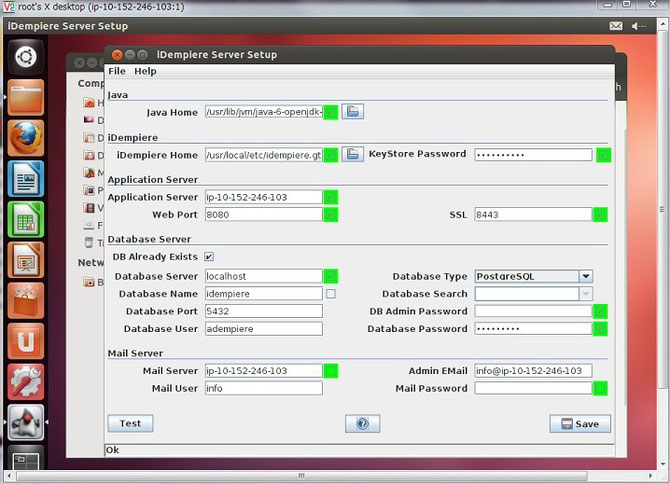Click Java application icon in dock
670x484 pixels.
[x=26, y=422]
